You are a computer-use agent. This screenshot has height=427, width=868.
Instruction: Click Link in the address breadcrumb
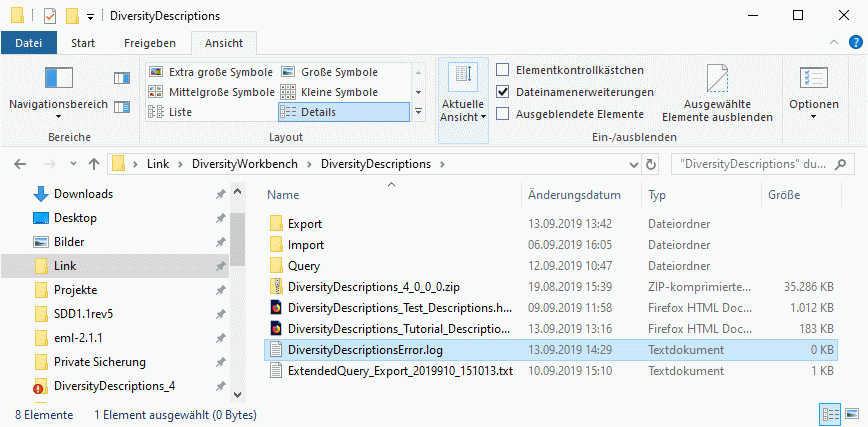(x=158, y=164)
